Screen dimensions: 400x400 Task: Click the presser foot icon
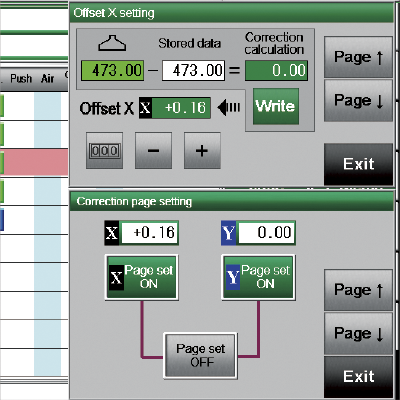pyautogui.click(x=112, y=43)
